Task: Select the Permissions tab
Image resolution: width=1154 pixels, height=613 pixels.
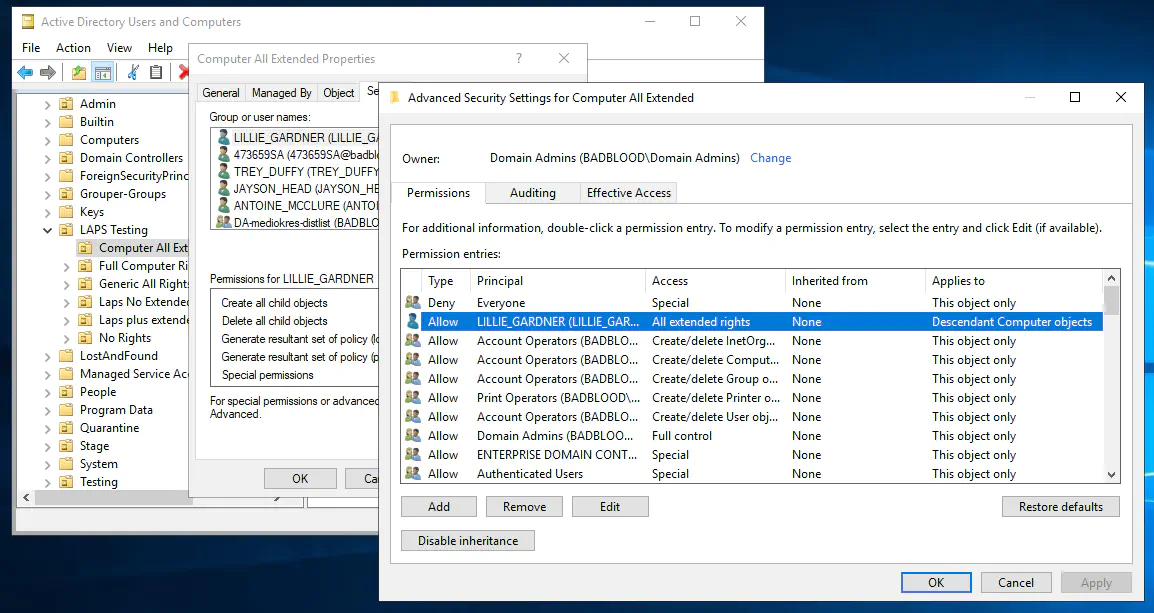Action: 438,193
